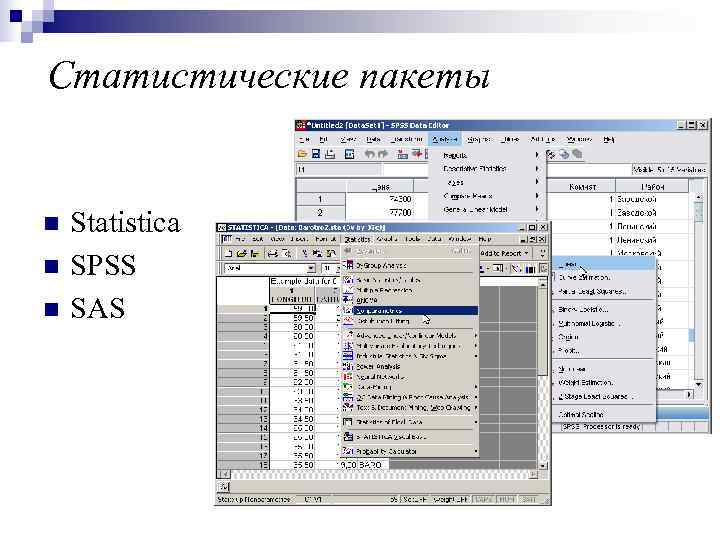Click the By Group Analysis menu icon
Viewport: 720px width, 540px height.
point(349,265)
